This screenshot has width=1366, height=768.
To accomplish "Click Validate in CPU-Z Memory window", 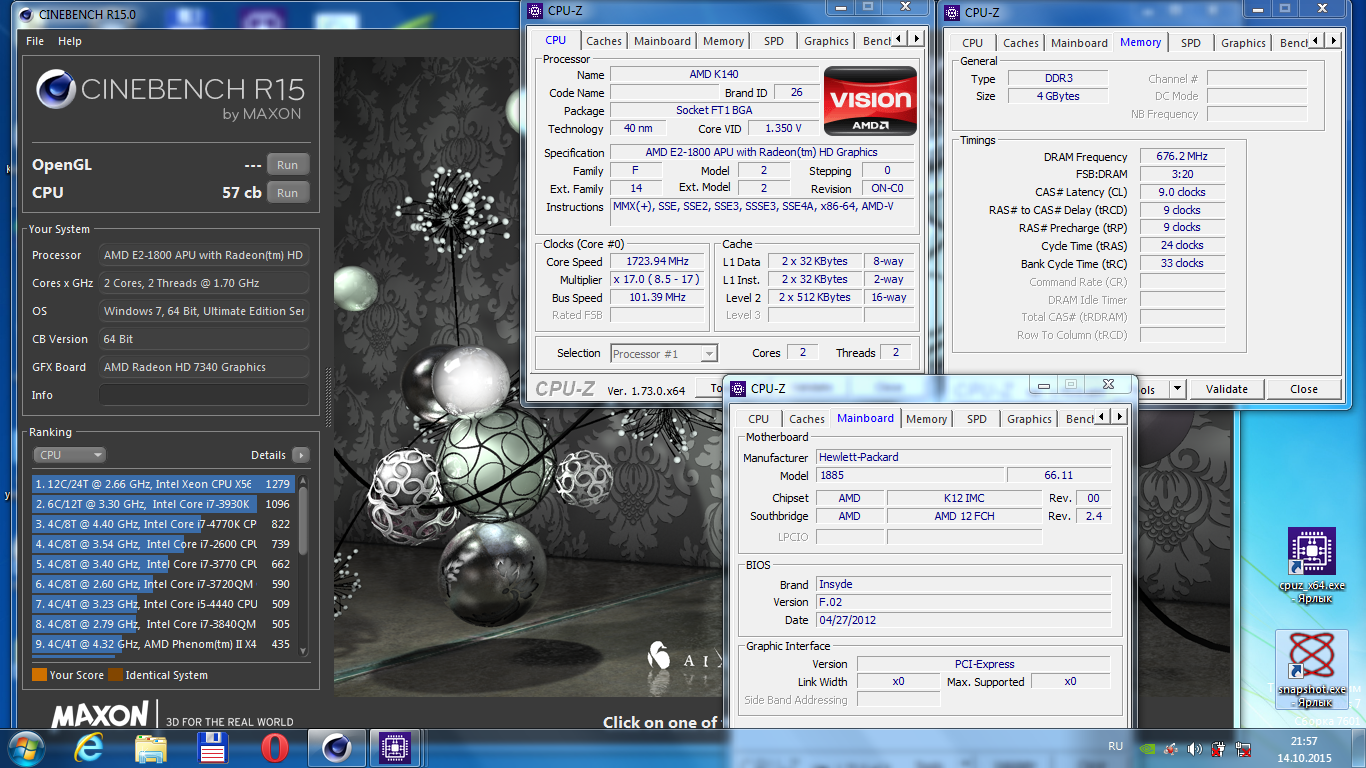I will pos(1227,389).
